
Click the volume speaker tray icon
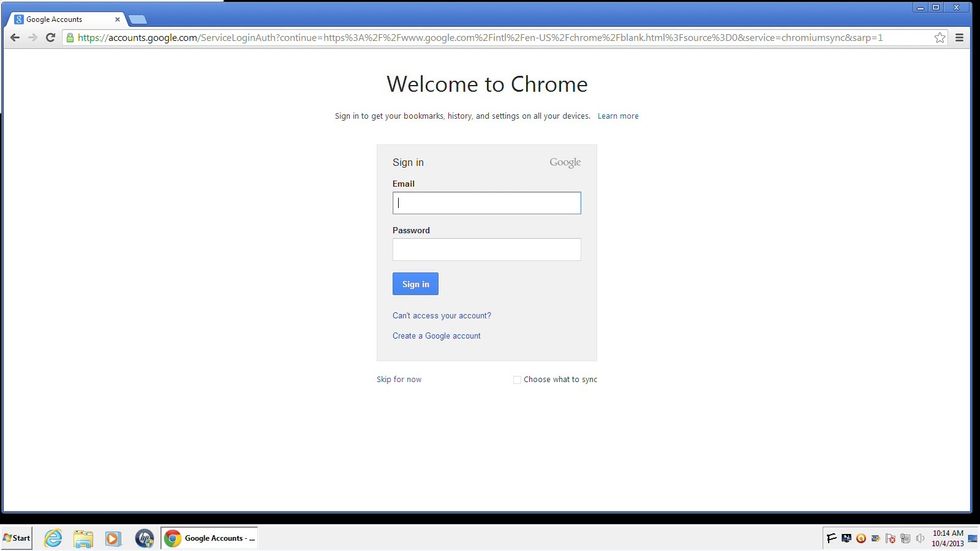pos(920,538)
